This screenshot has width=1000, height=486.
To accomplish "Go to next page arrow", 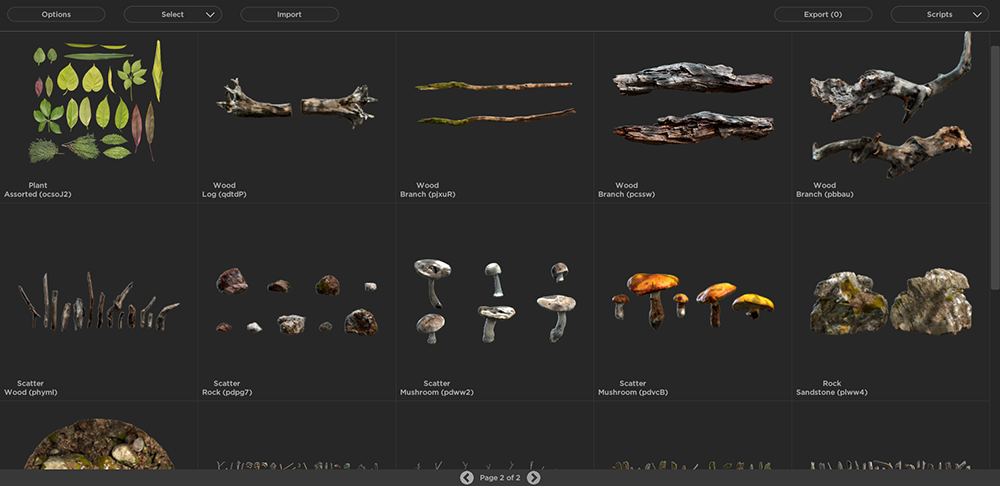I will (534, 478).
